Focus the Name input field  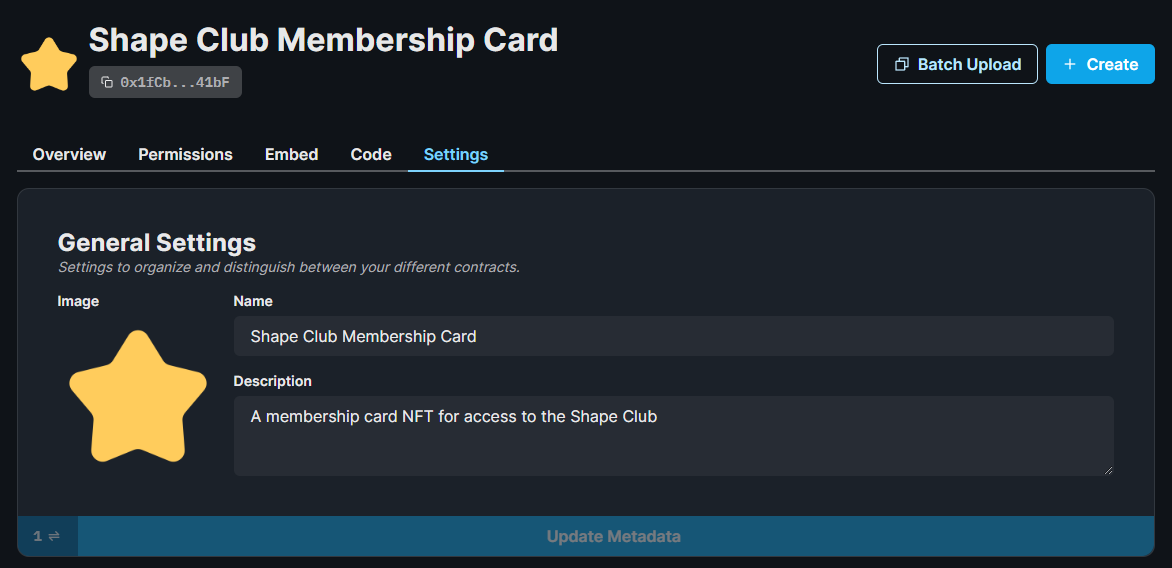pos(673,336)
